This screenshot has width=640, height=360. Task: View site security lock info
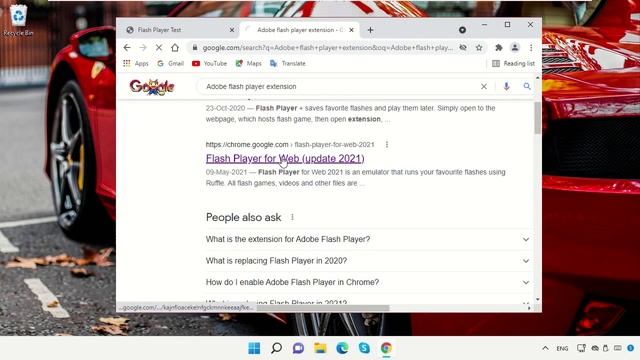coord(195,48)
